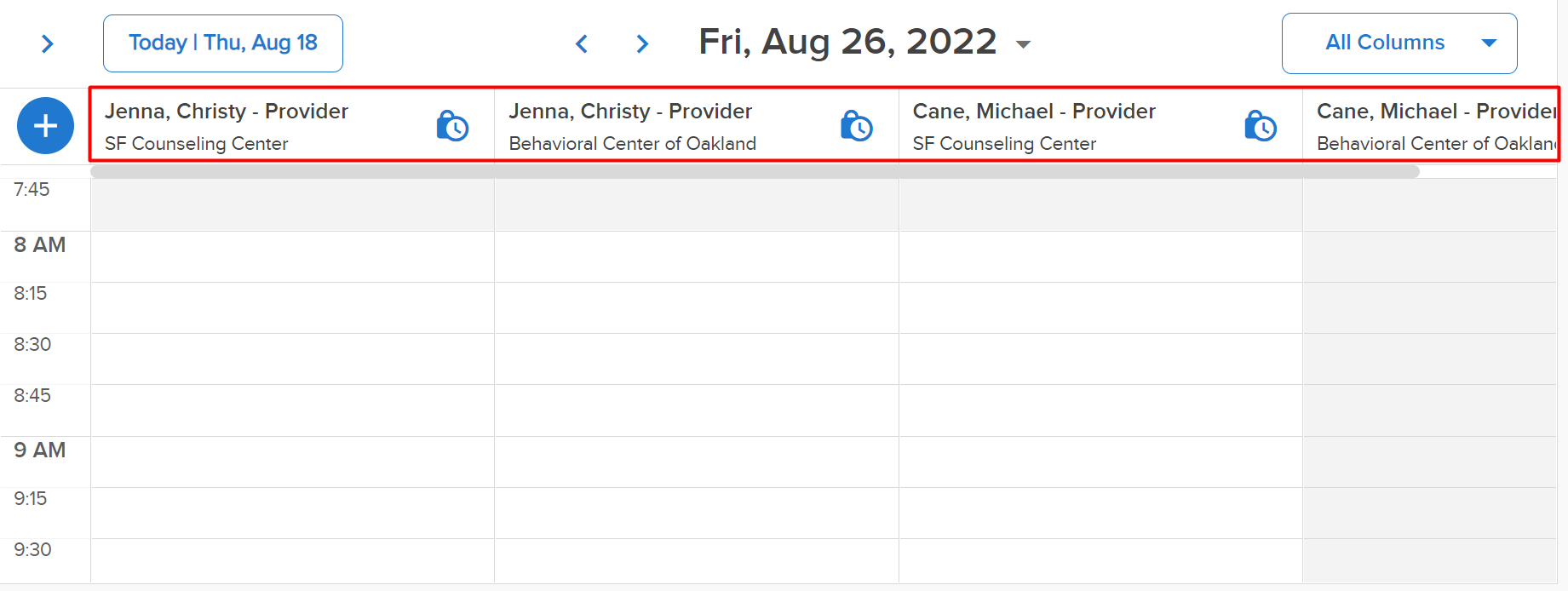Select Jenna, Christy SF Counseling Center column header
1568x591 pixels.
coord(292,126)
